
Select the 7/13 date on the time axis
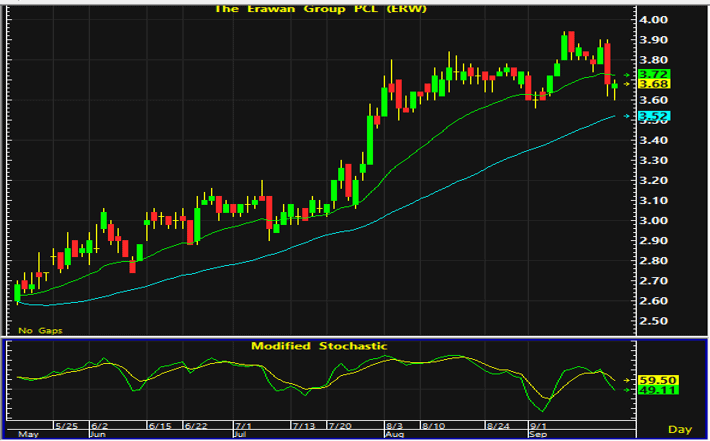click(x=303, y=426)
